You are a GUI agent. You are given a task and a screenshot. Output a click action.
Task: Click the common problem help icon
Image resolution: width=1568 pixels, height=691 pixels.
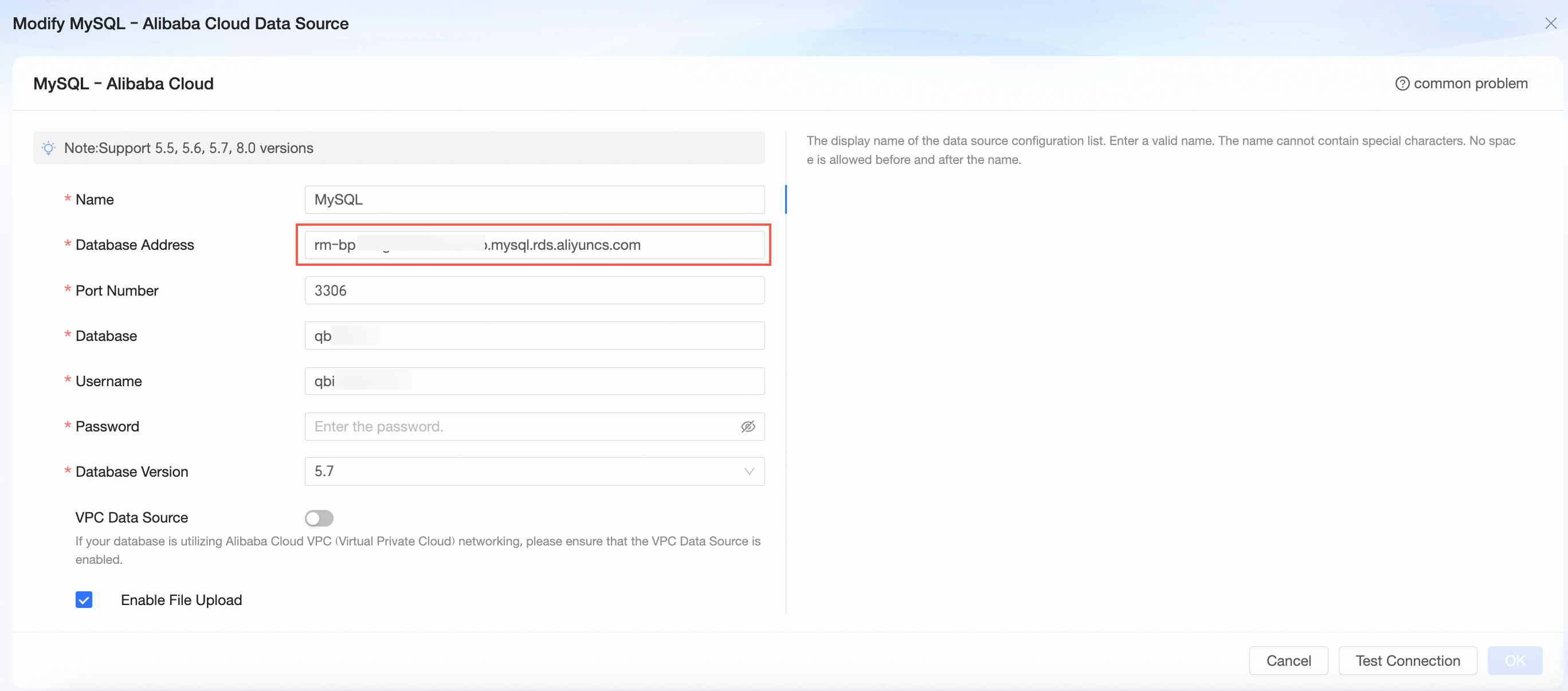click(x=1402, y=84)
